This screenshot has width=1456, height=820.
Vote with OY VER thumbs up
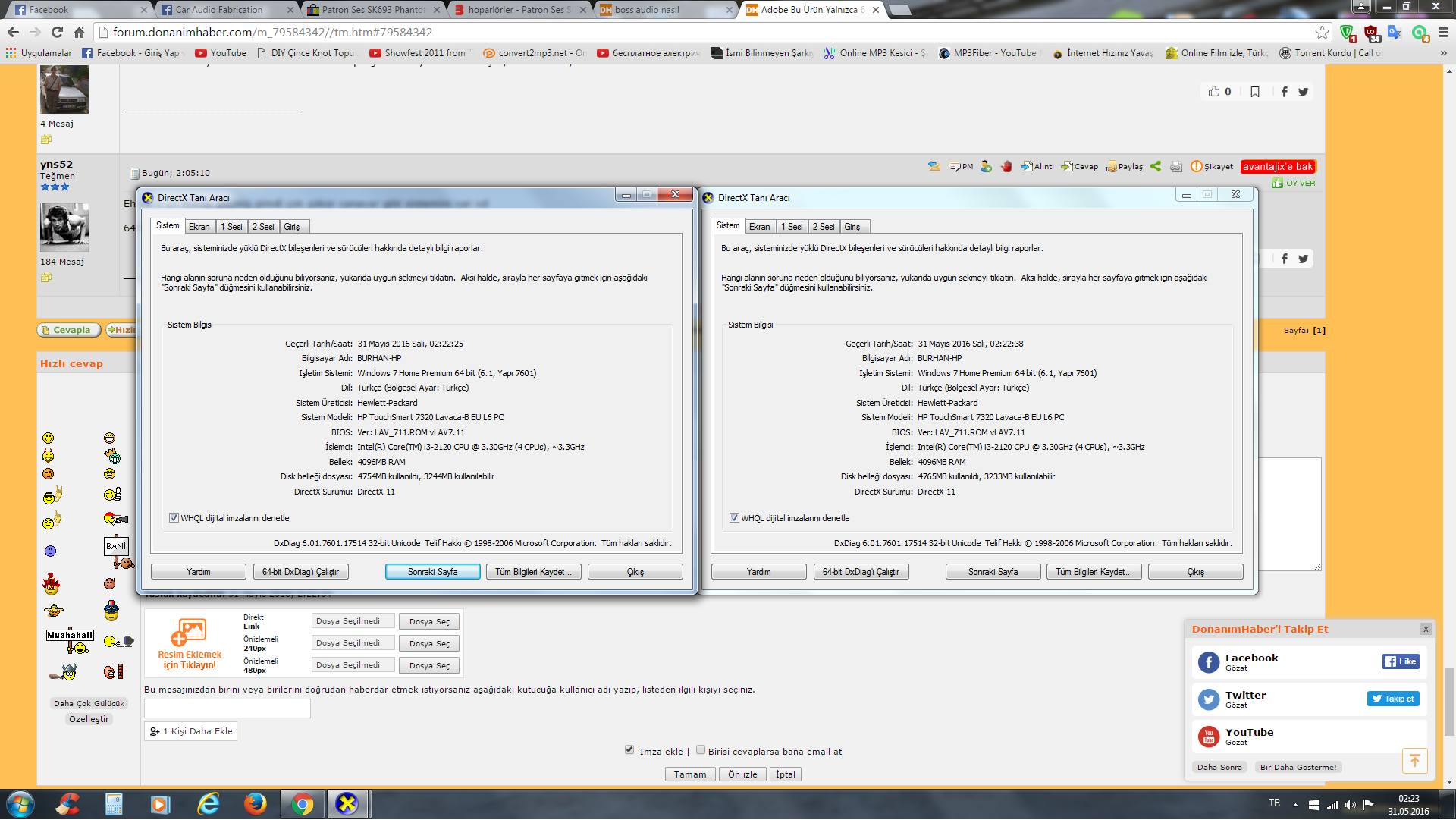(1294, 183)
